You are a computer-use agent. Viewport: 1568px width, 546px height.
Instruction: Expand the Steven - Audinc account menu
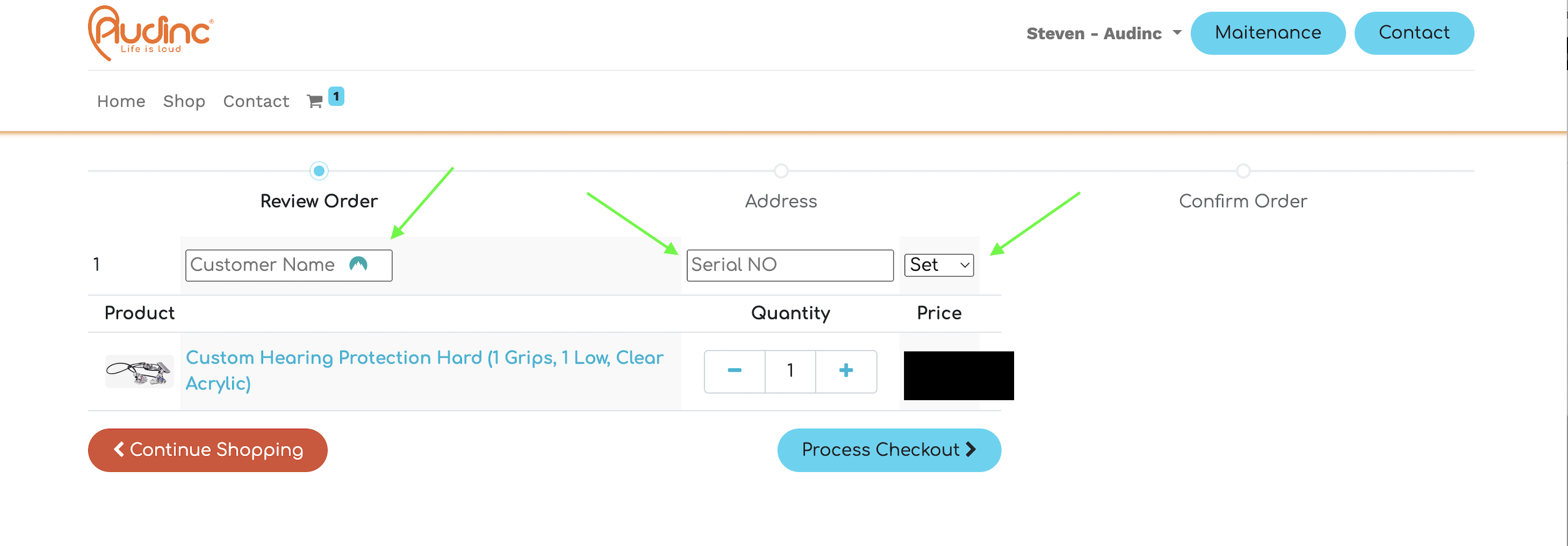pos(1103,33)
